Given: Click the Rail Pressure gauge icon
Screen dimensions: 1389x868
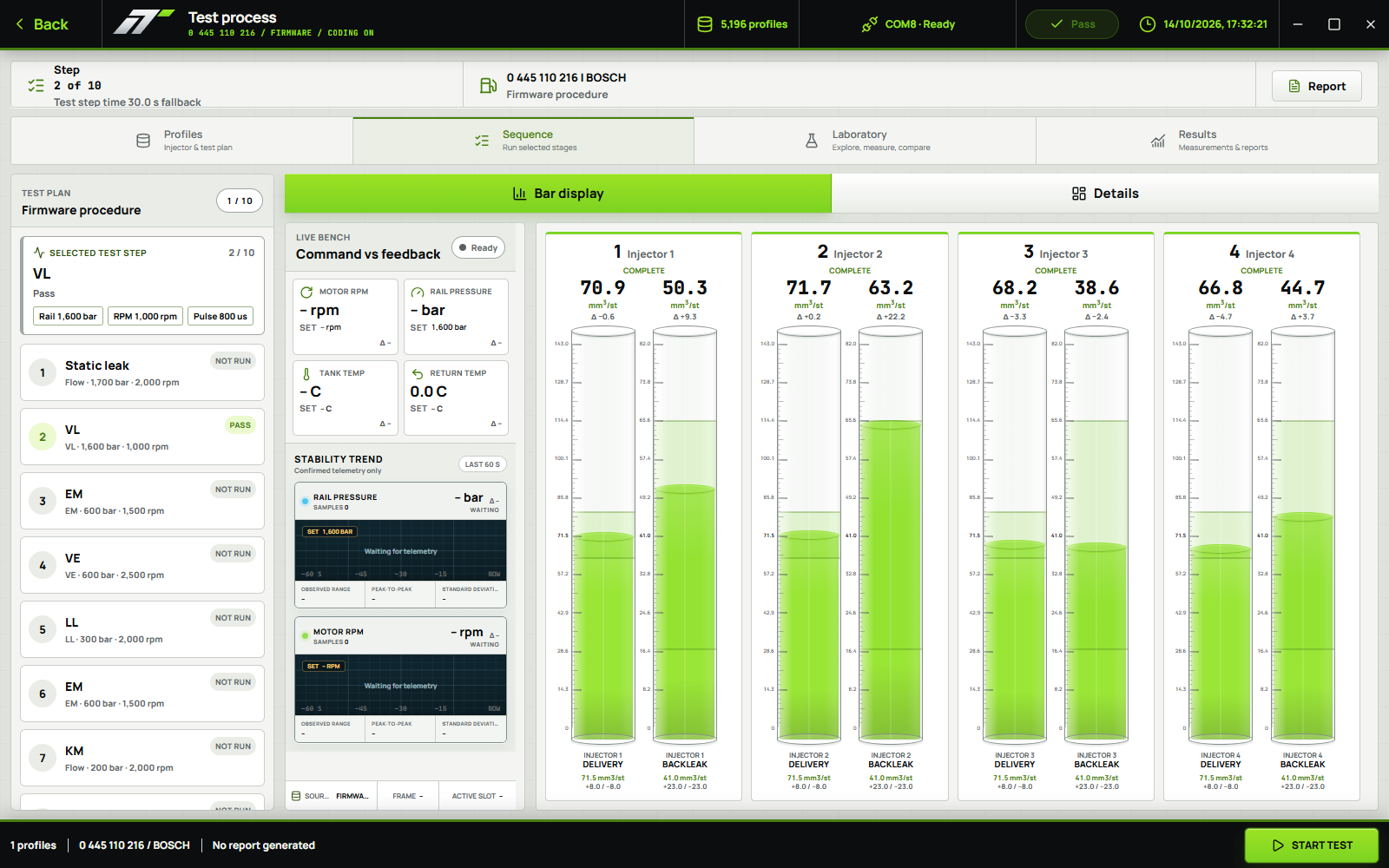Looking at the screenshot, I should [x=418, y=292].
